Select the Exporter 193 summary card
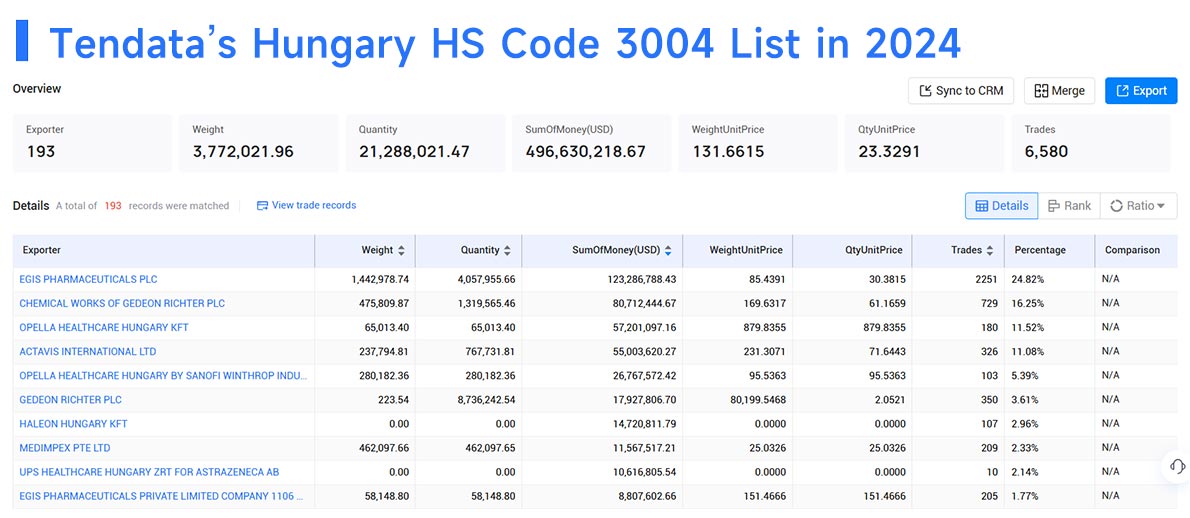This screenshot has width=1190, height=518. pyautogui.click(x=92, y=143)
